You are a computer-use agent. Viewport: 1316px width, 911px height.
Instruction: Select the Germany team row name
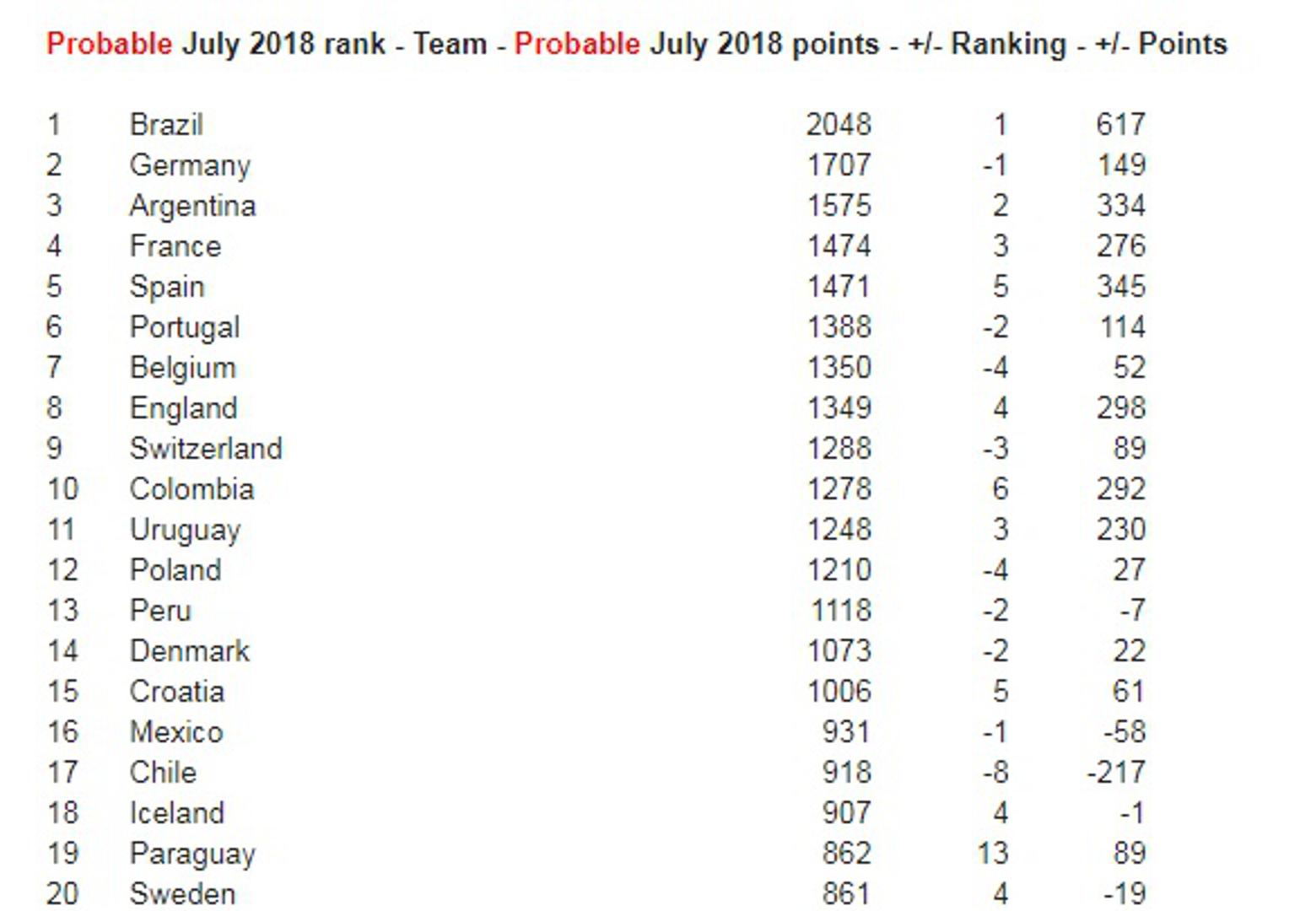click(190, 165)
